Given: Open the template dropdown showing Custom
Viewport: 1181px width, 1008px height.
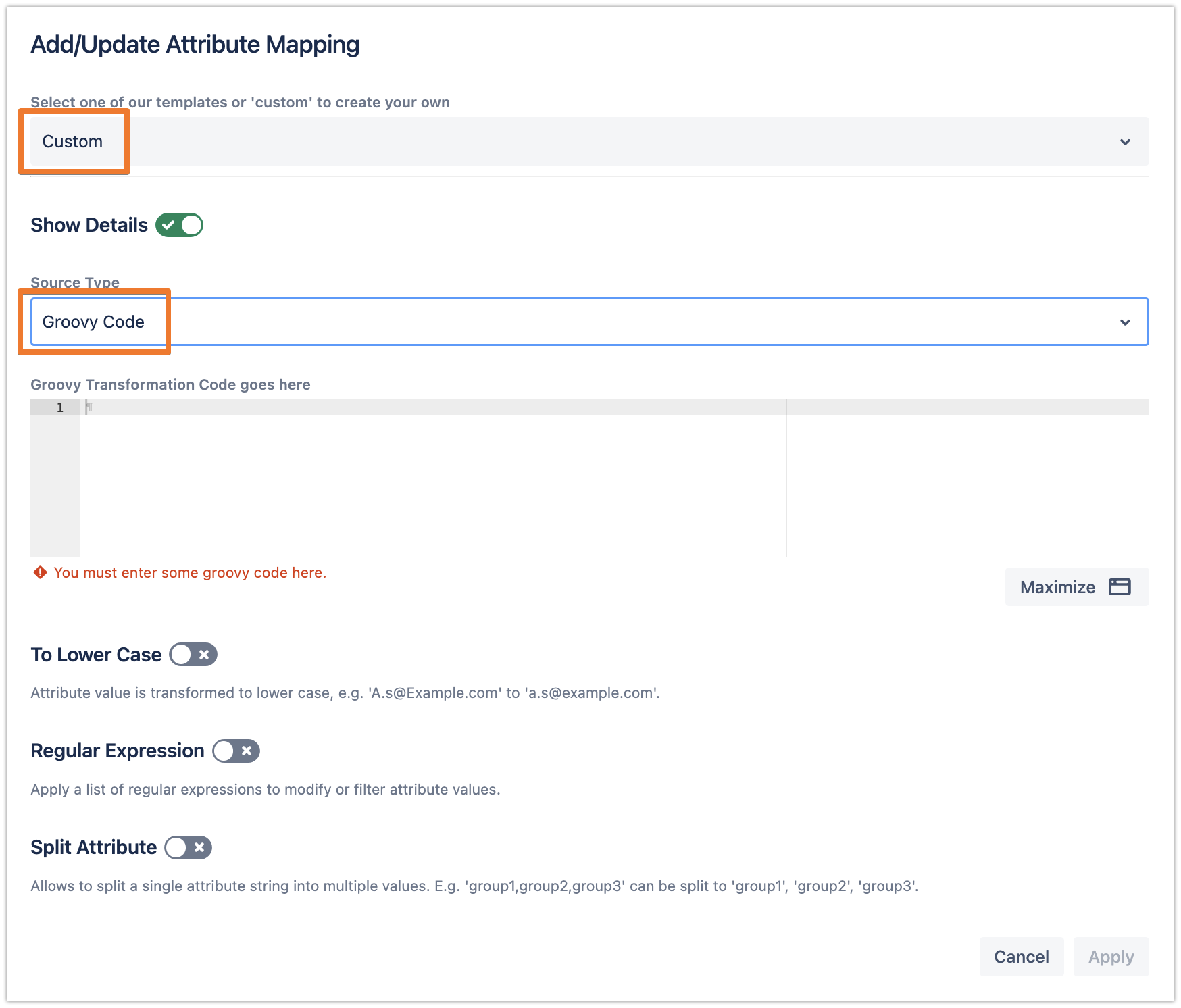Looking at the screenshot, I should [588, 142].
